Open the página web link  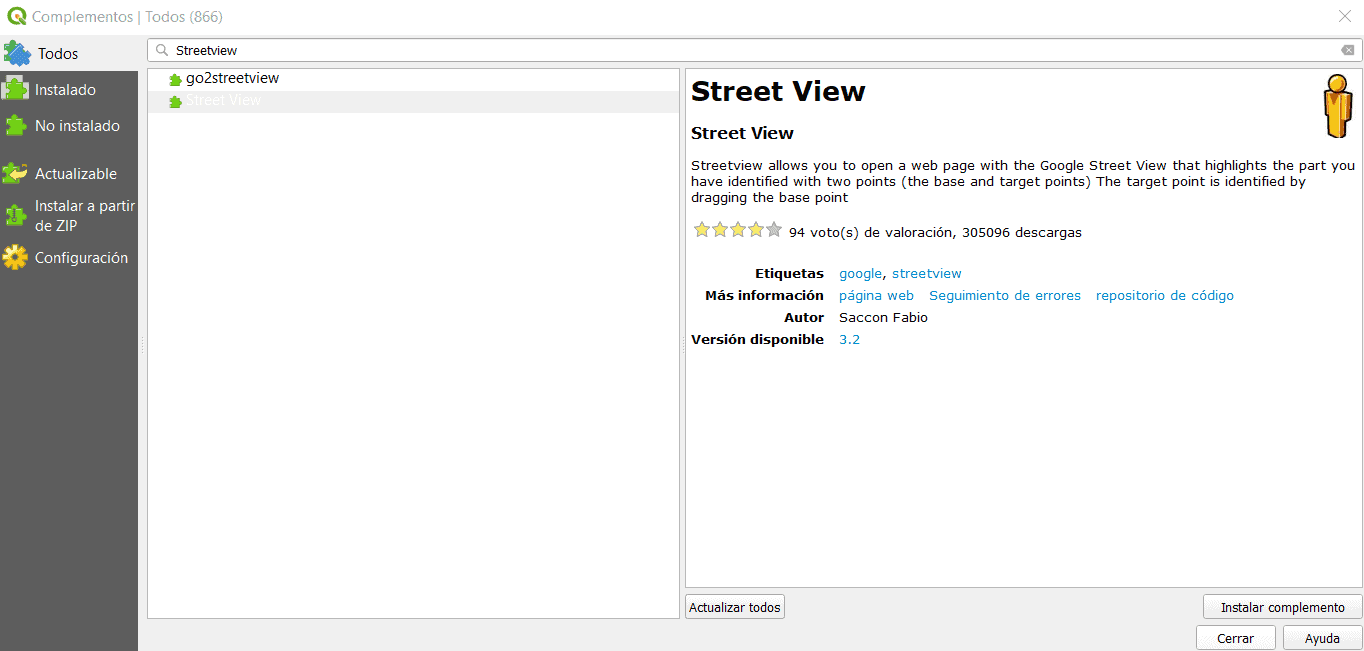[x=876, y=295]
